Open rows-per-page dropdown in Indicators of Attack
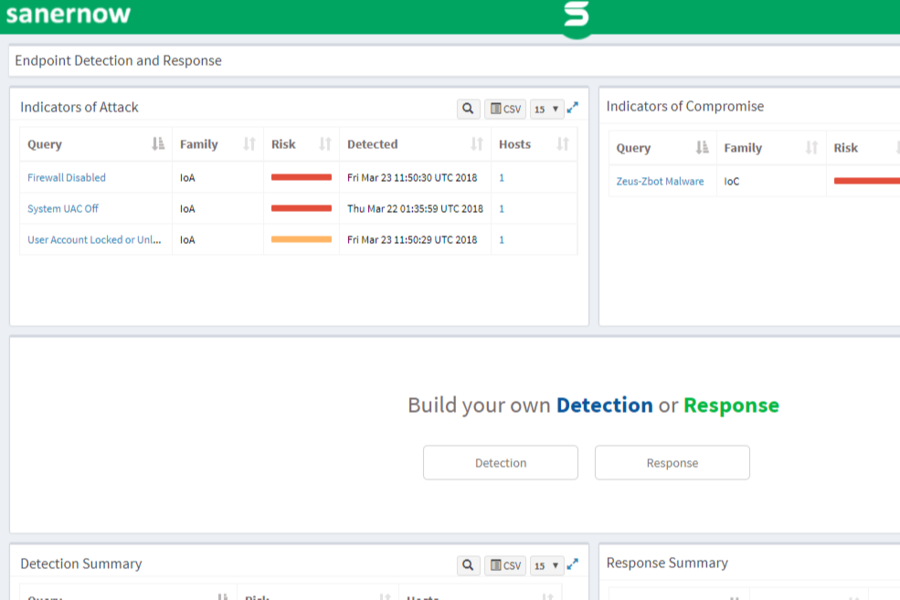Screen dimensions: 900x600 546,109
